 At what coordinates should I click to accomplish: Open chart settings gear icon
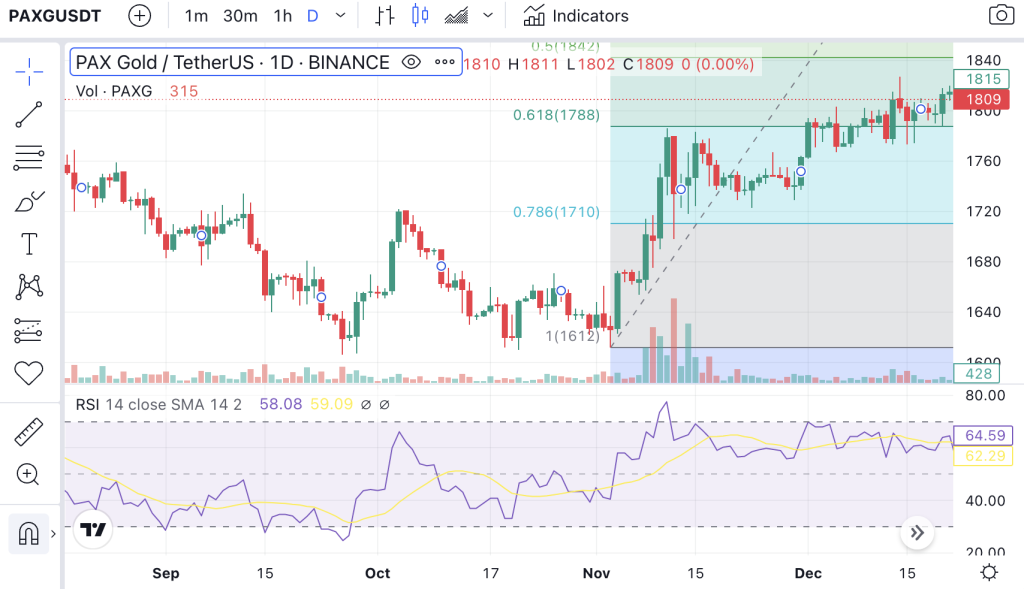989,573
